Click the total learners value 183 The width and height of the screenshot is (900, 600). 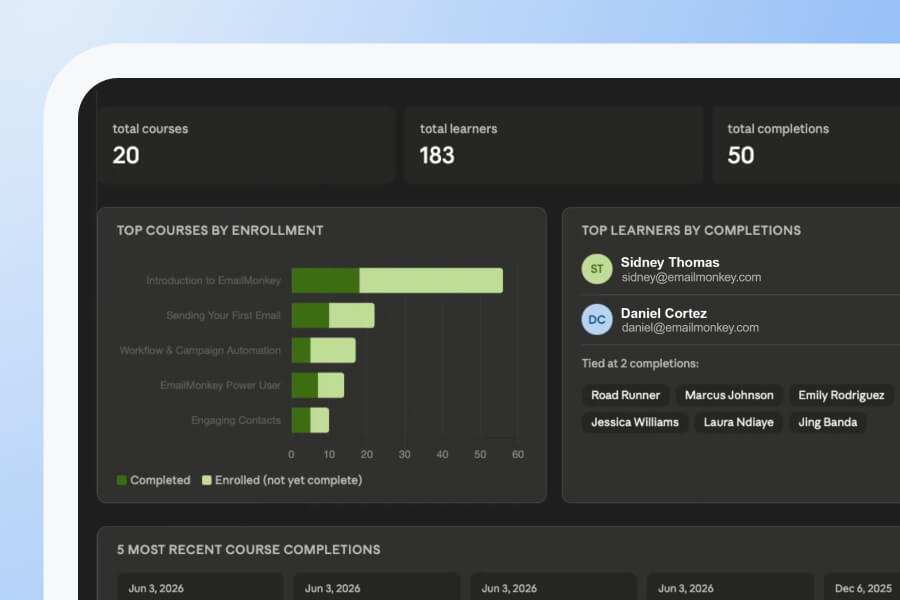pyautogui.click(x=437, y=156)
